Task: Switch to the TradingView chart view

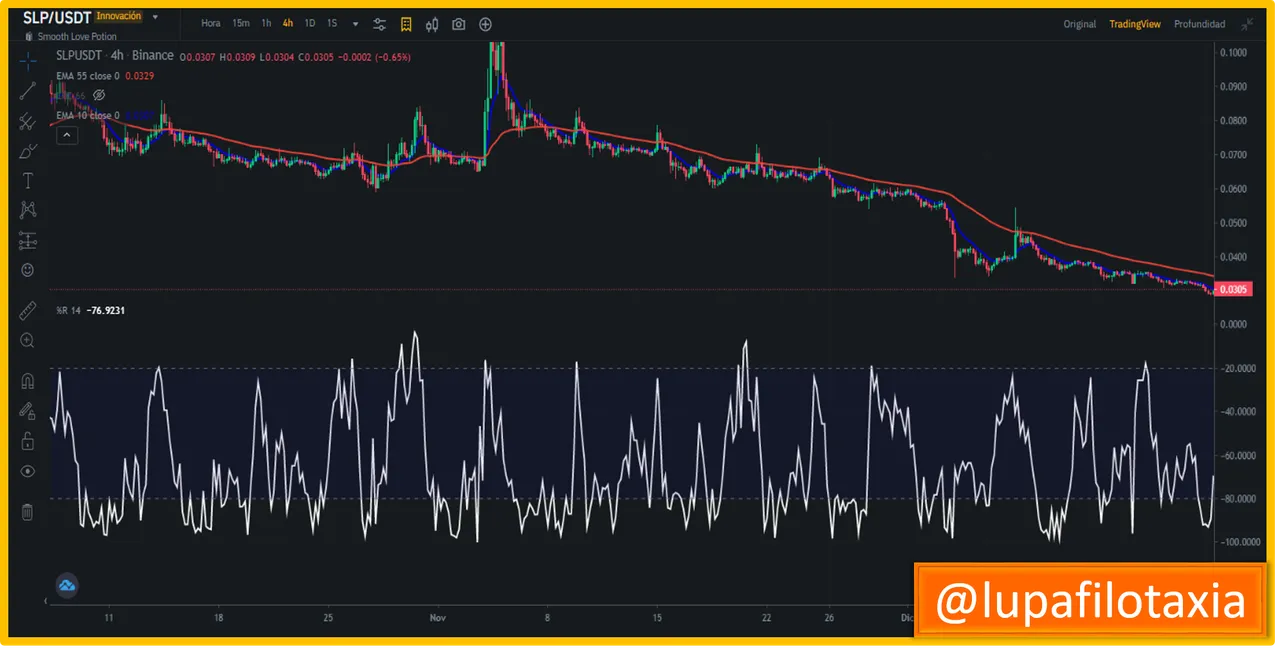Action: pyautogui.click(x=1135, y=24)
